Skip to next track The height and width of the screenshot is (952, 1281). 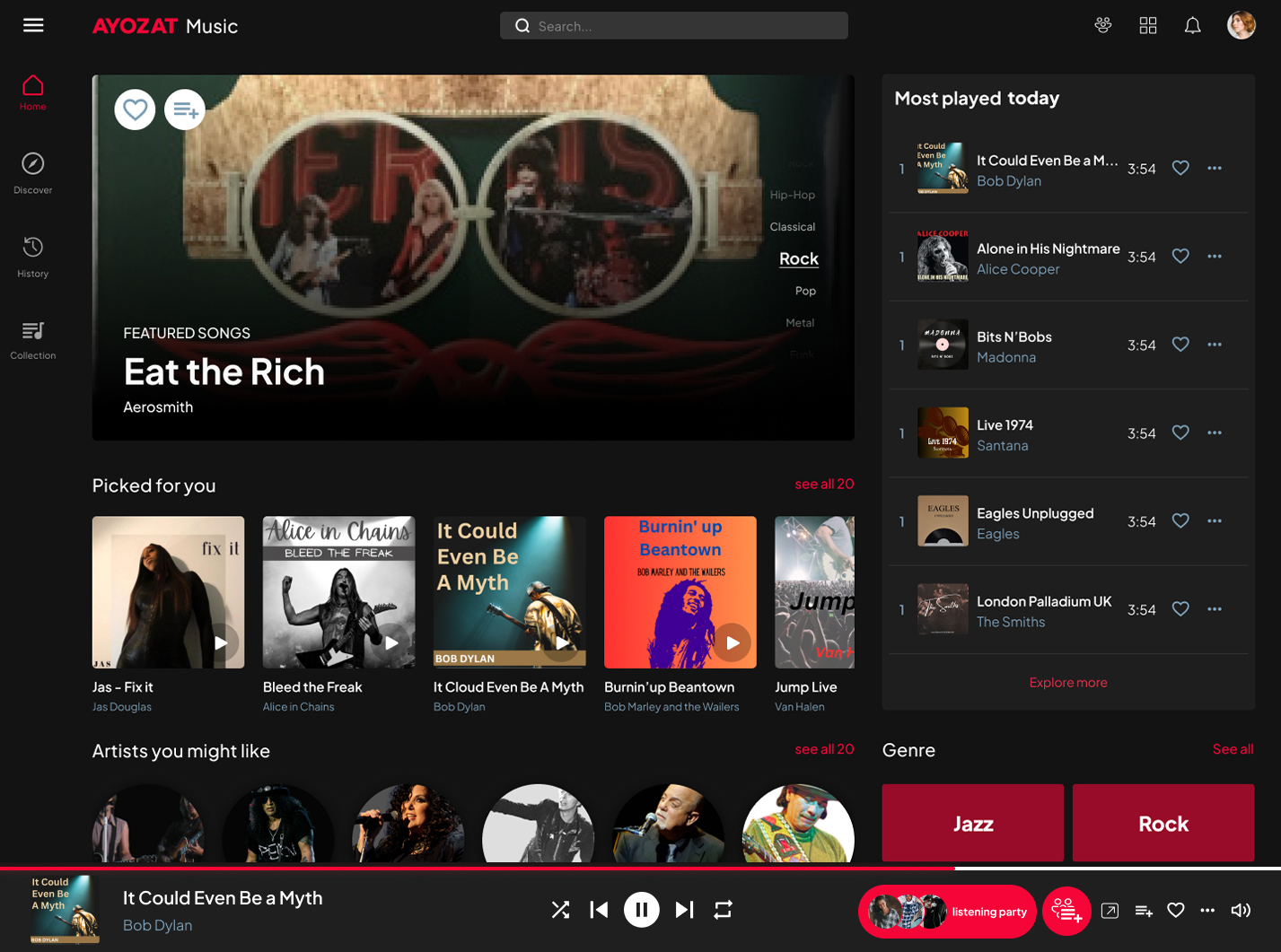point(684,910)
